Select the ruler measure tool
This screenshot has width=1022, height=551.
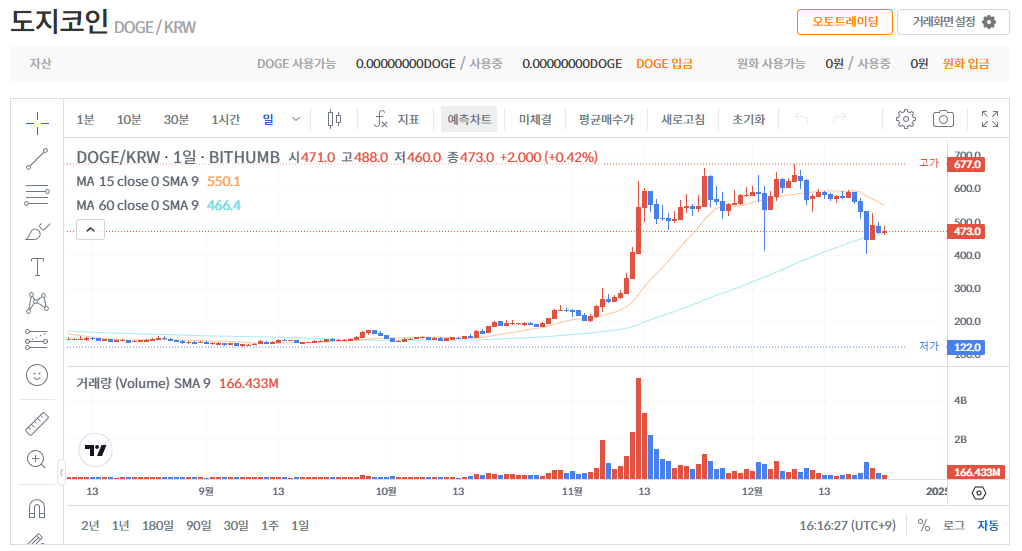point(37,423)
